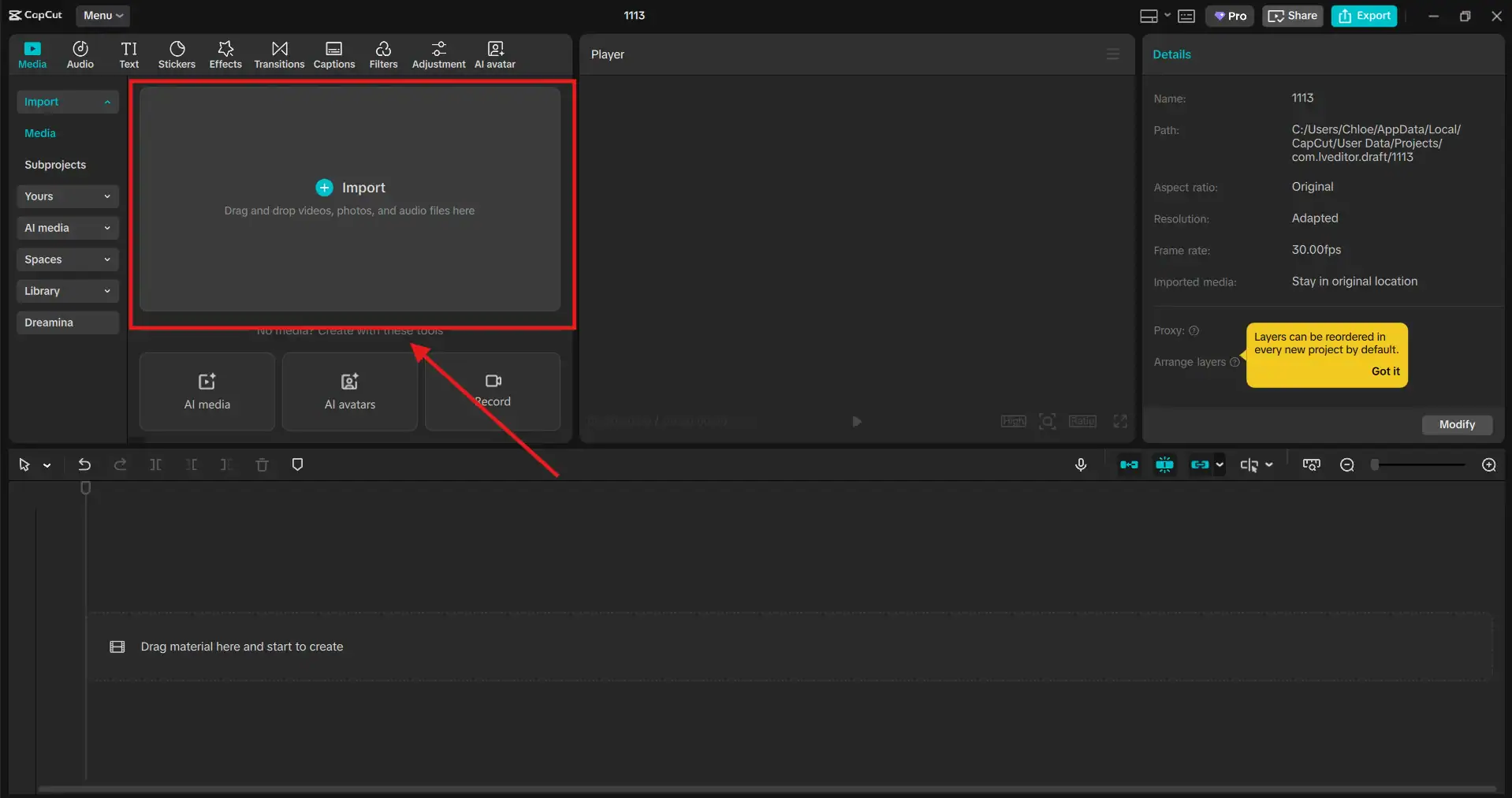Open the Stickers panel
1512x798 pixels.
177,54
